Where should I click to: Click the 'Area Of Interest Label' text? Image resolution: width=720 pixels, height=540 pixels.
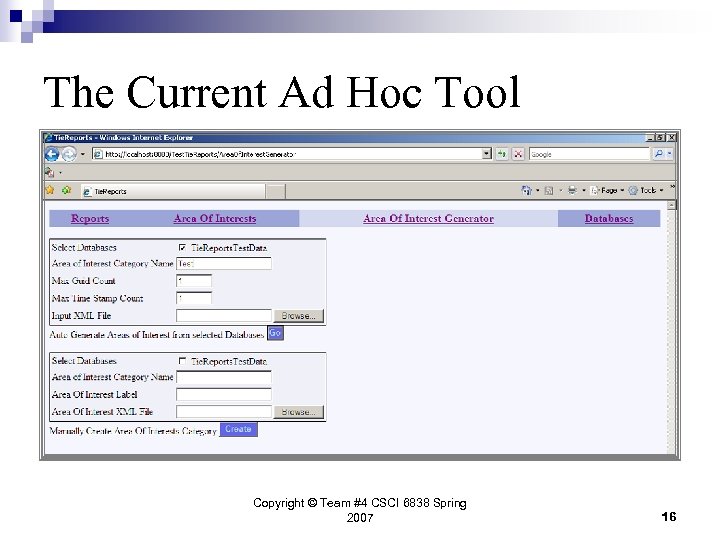click(x=95, y=395)
